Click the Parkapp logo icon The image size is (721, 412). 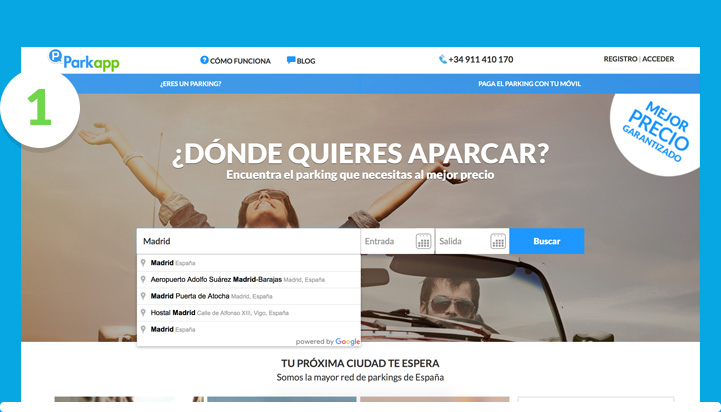(x=55, y=59)
